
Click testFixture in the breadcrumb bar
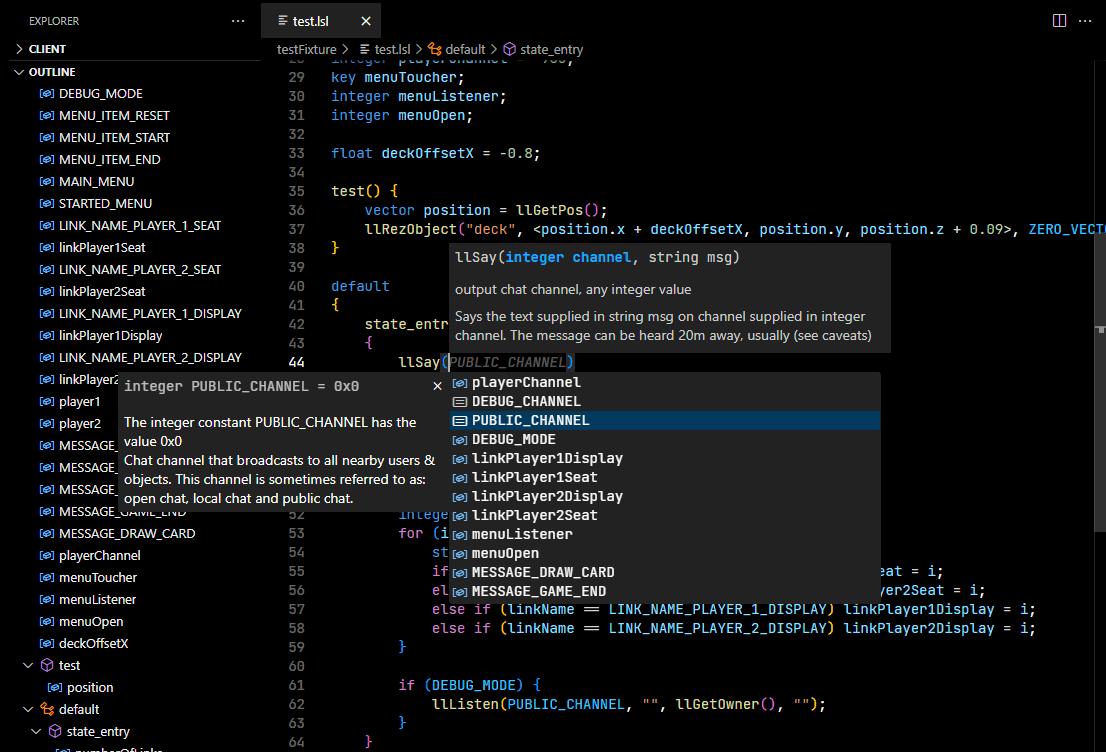(x=307, y=48)
